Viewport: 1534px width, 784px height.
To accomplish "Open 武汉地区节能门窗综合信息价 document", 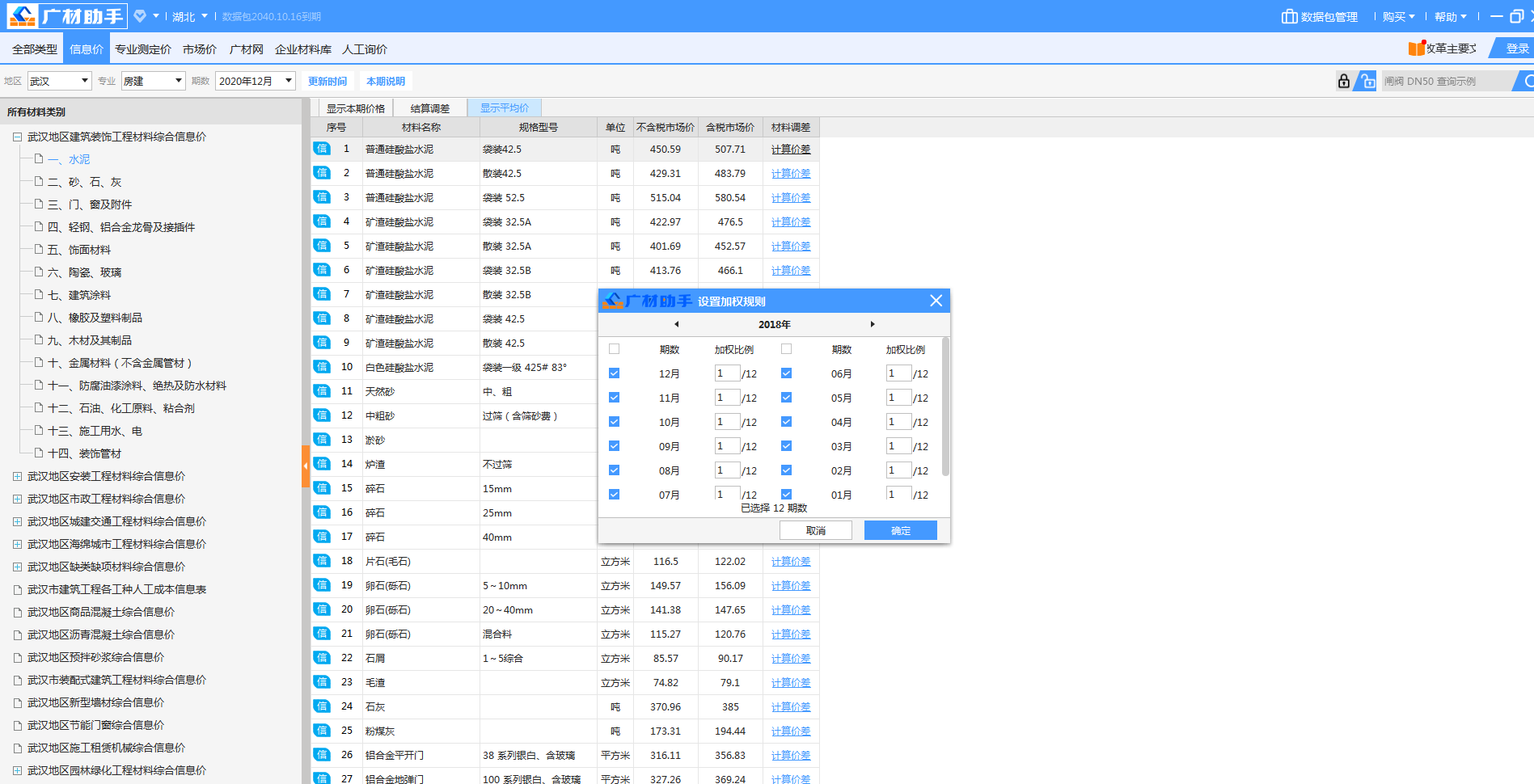I will coord(95,725).
